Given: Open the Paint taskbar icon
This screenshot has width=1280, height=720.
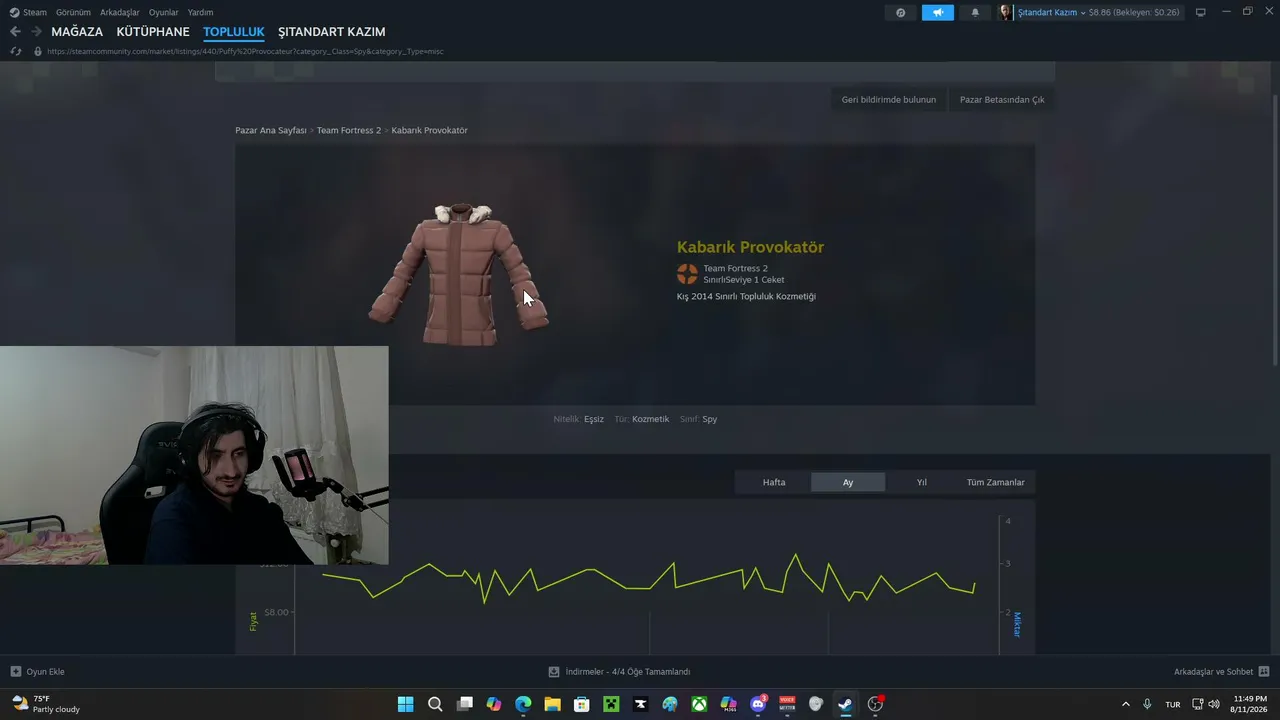Looking at the screenshot, I should tap(670, 704).
